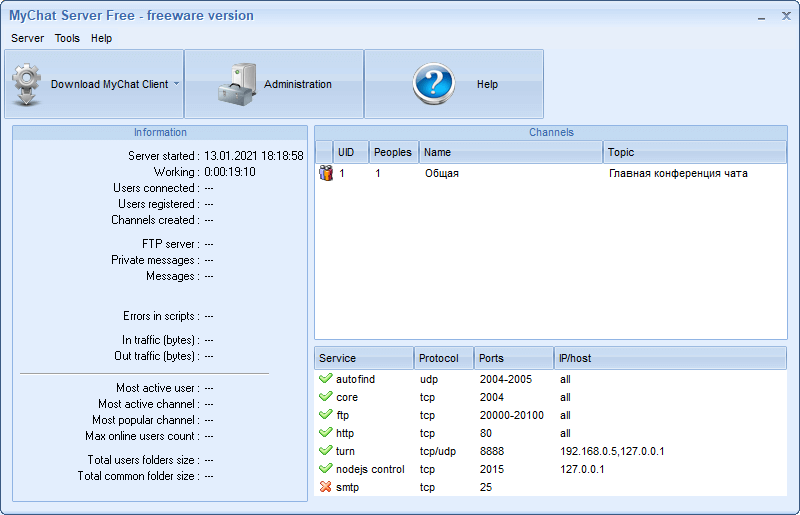
Task: Click IP/host value 192.168.0.5,127.0.0.1
Action: click(612, 451)
